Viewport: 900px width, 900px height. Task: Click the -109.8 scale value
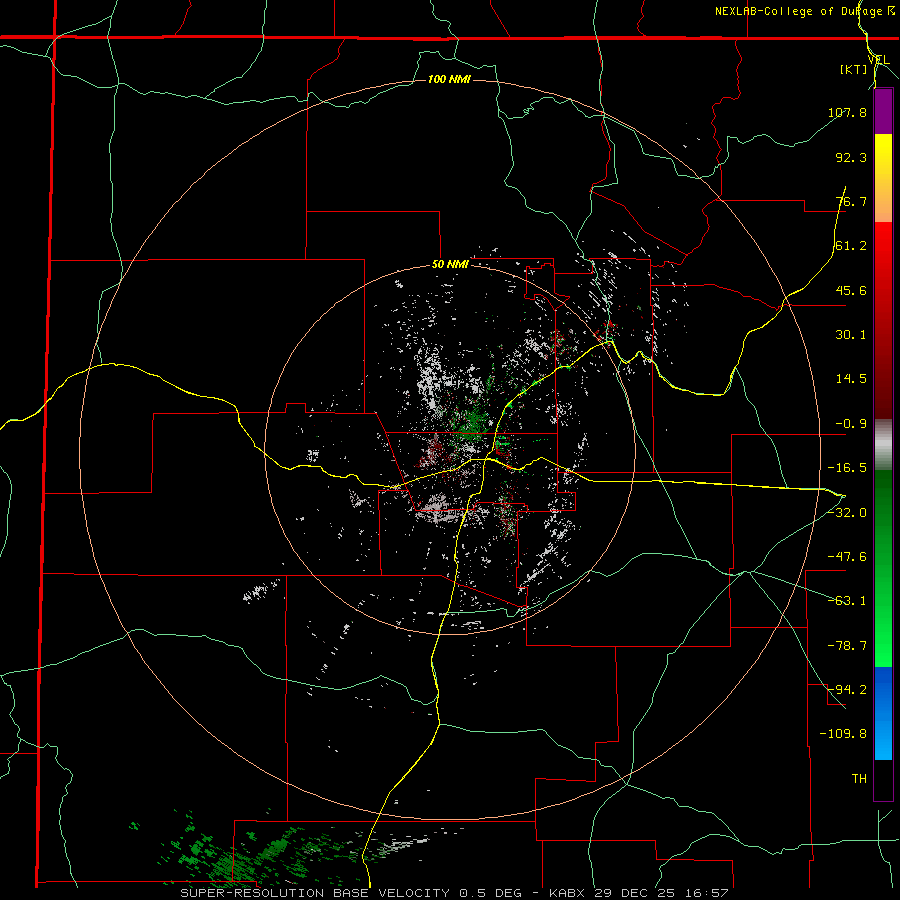[843, 734]
